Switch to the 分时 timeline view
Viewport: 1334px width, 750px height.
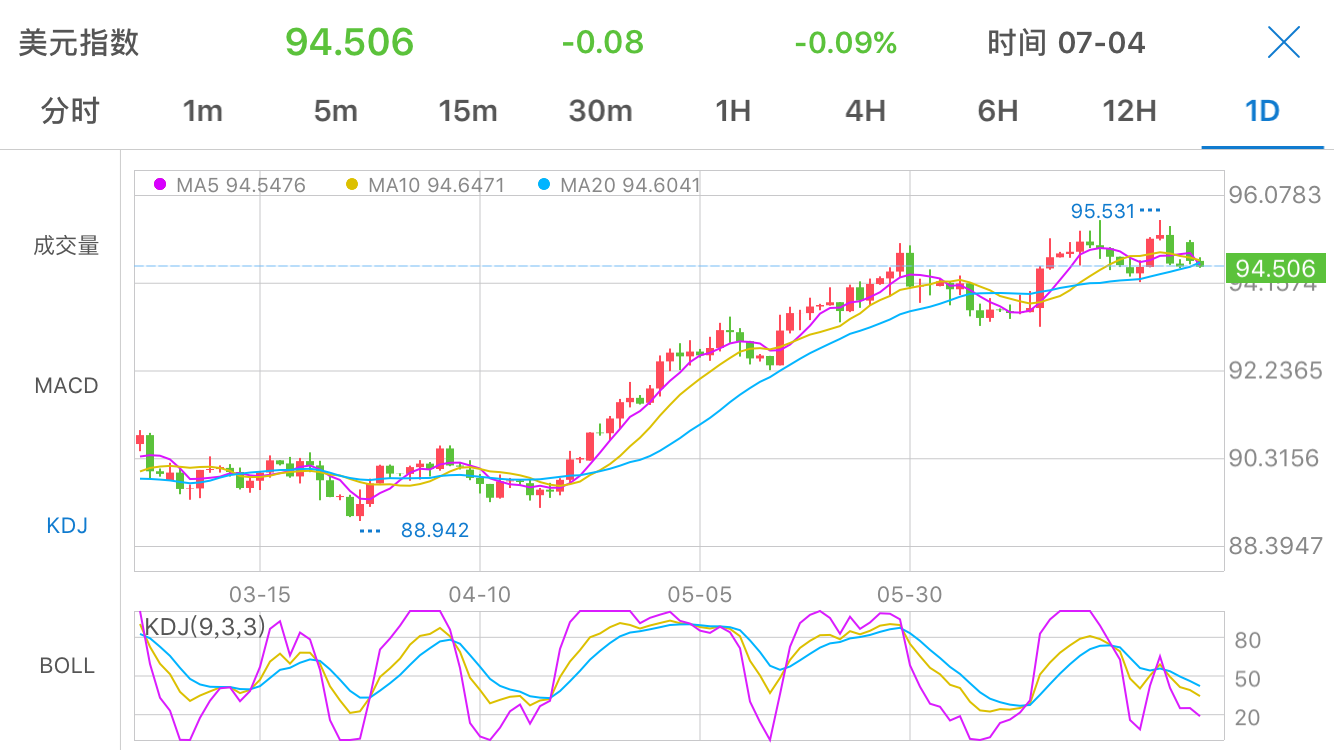coord(70,111)
